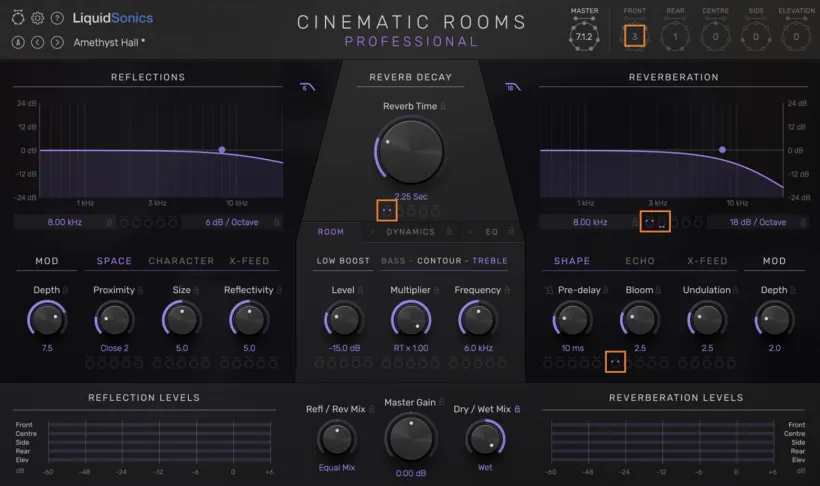This screenshot has height=486, width=820.
Task: Click the lock in the 18 dB / Octave field
Action: (x=802, y=222)
